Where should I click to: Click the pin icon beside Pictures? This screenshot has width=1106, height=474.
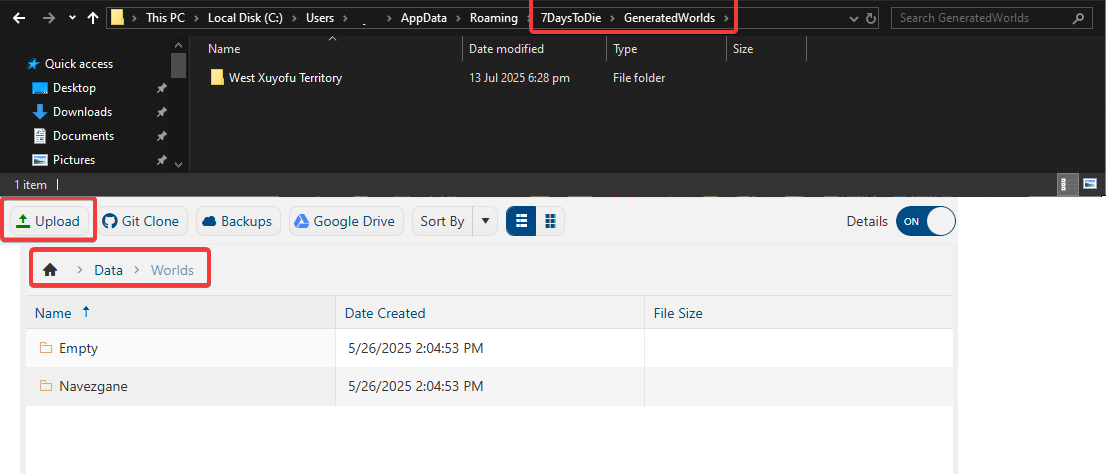tap(162, 160)
